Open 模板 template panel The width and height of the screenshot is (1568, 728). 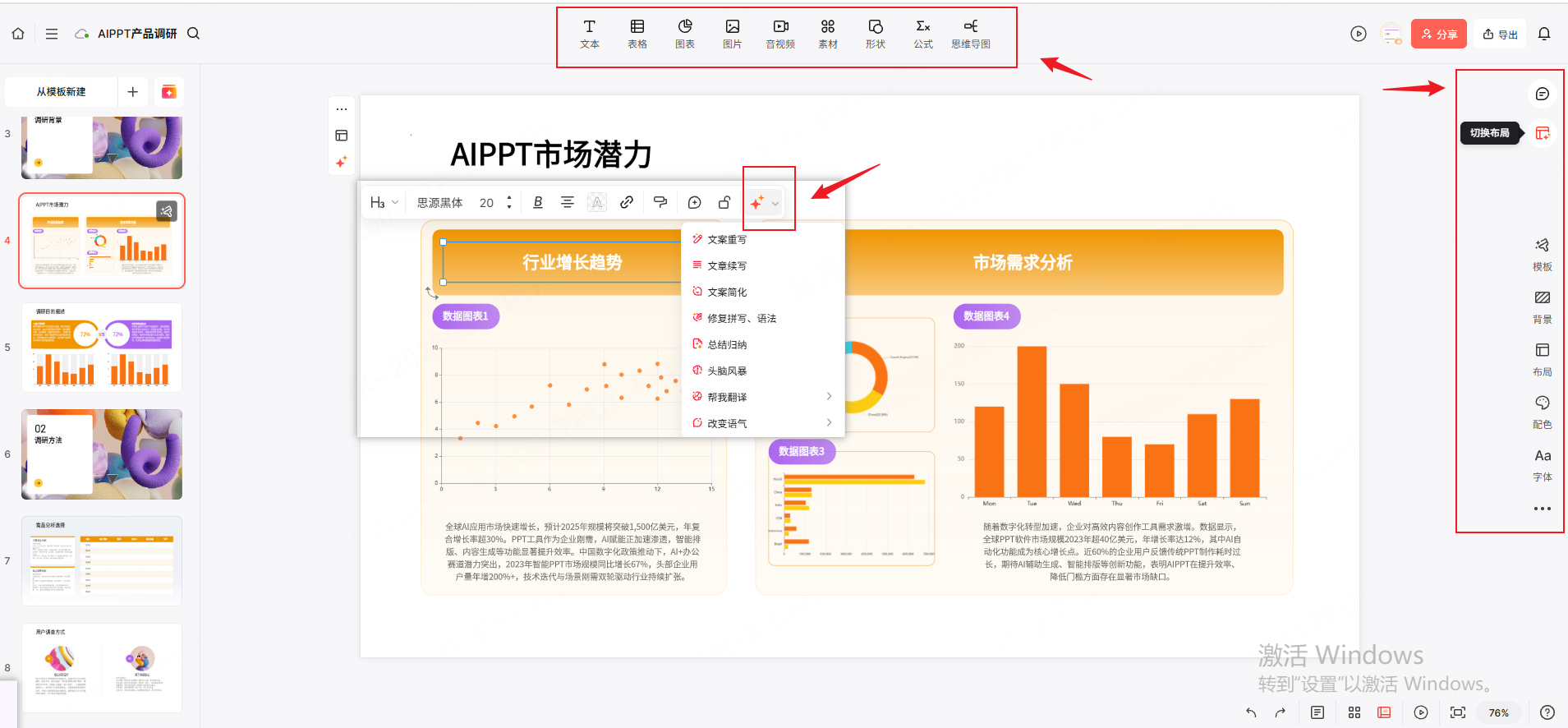pos(1543,255)
